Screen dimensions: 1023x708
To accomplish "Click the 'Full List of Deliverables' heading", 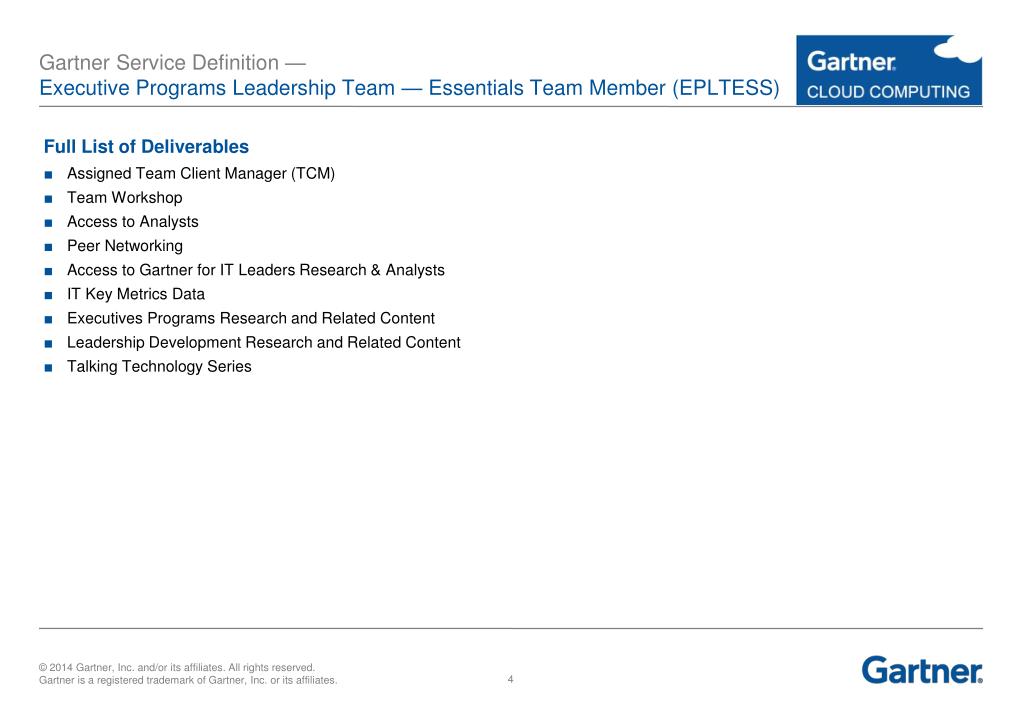I will (146, 146).
